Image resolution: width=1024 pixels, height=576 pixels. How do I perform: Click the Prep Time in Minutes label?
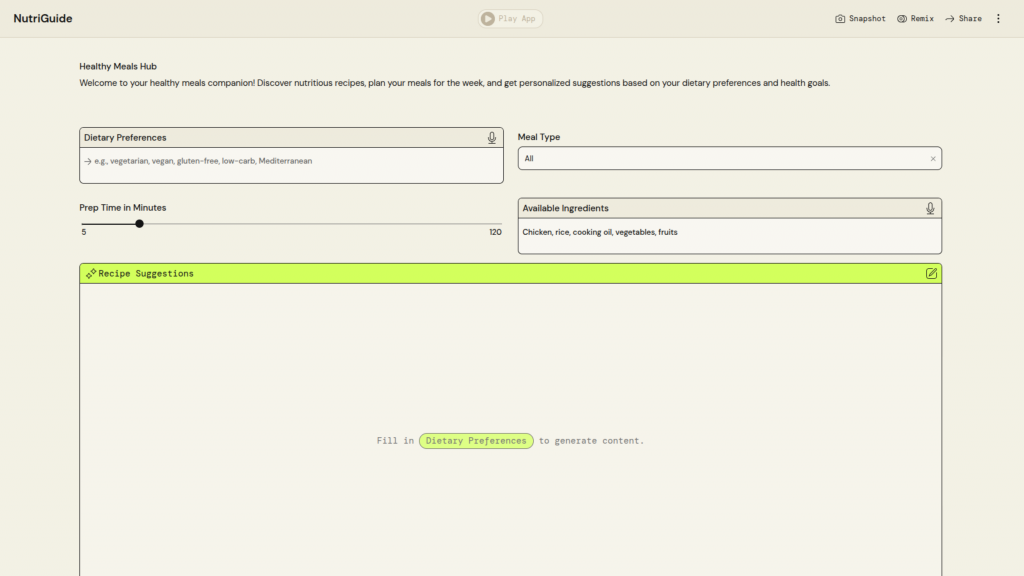click(123, 208)
